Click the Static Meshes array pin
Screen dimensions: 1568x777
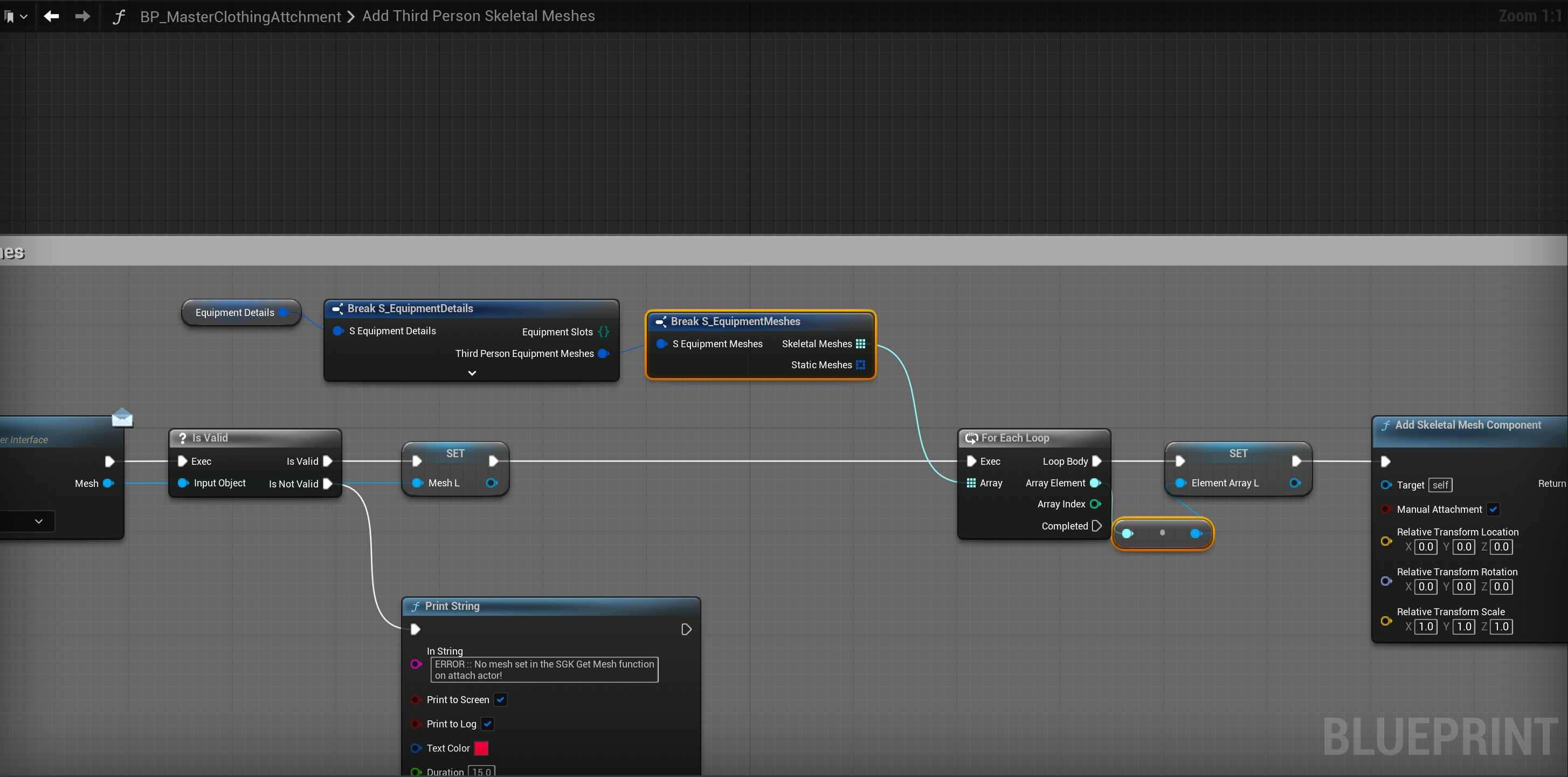click(860, 365)
